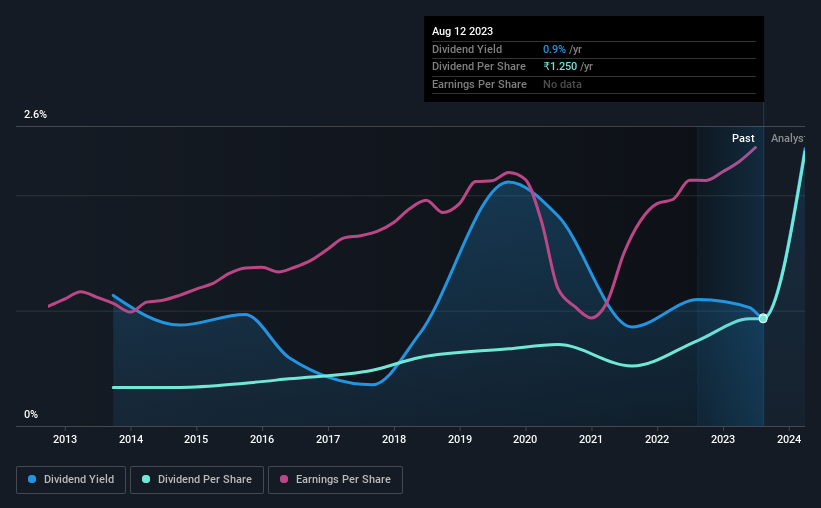Click the tooltip Dividend Yield row label
The width and height of the screenshot is (821, 508).
click(x=467, y=49)
